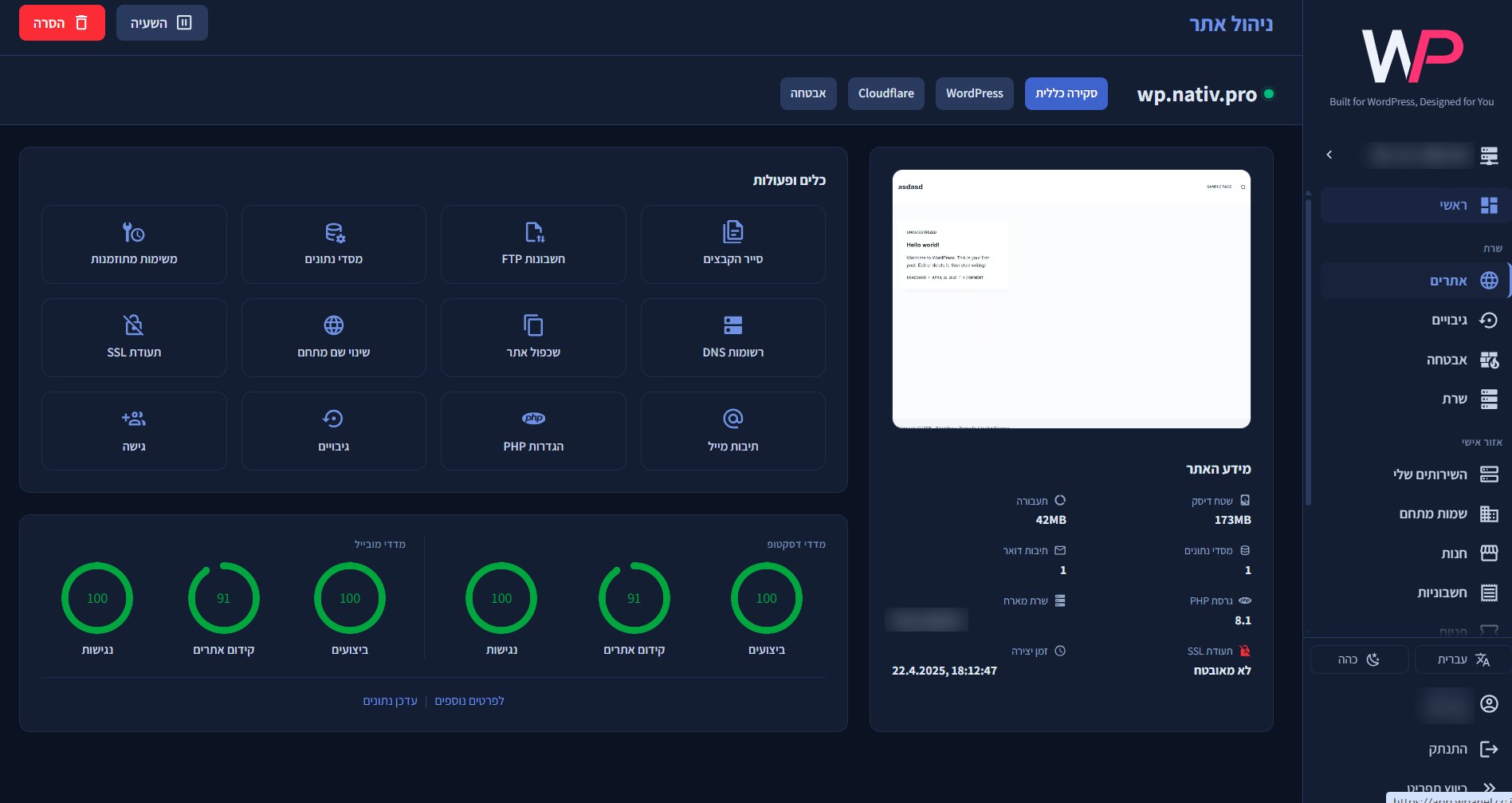The image size is (1512, 803).
Task: Open PHP settings tool (הגדרות PHP)
Action: pos(533,431)
